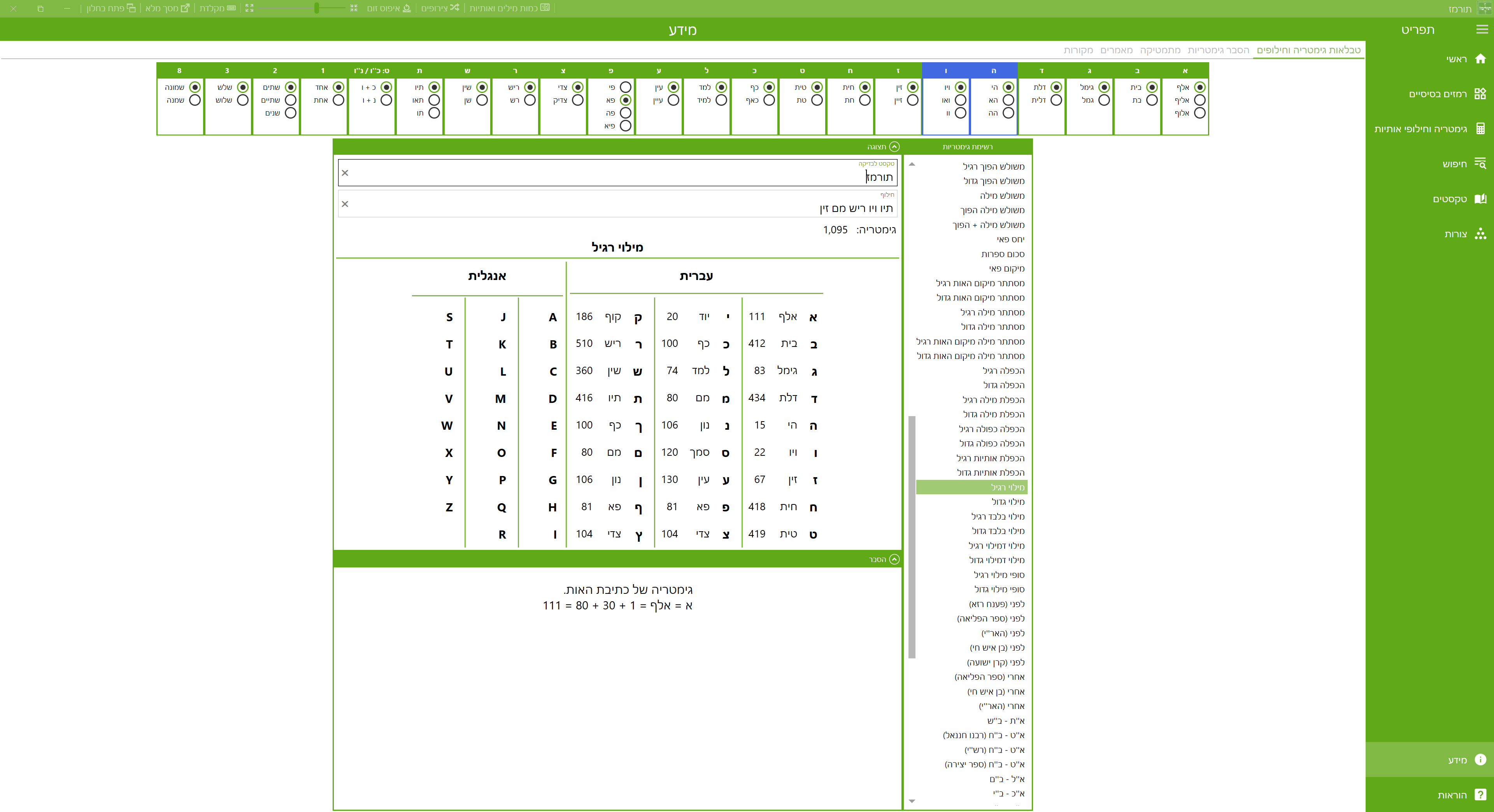Viewport: 1494px width, 812px height.
Task: Open the חיפוש search page
Action: [1454, 164]
